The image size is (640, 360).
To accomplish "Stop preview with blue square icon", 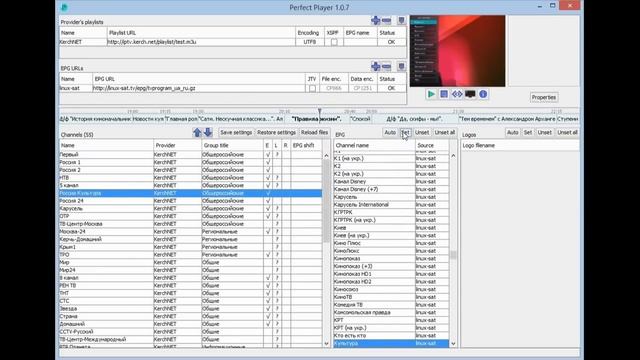I will (x=444, y=94).
